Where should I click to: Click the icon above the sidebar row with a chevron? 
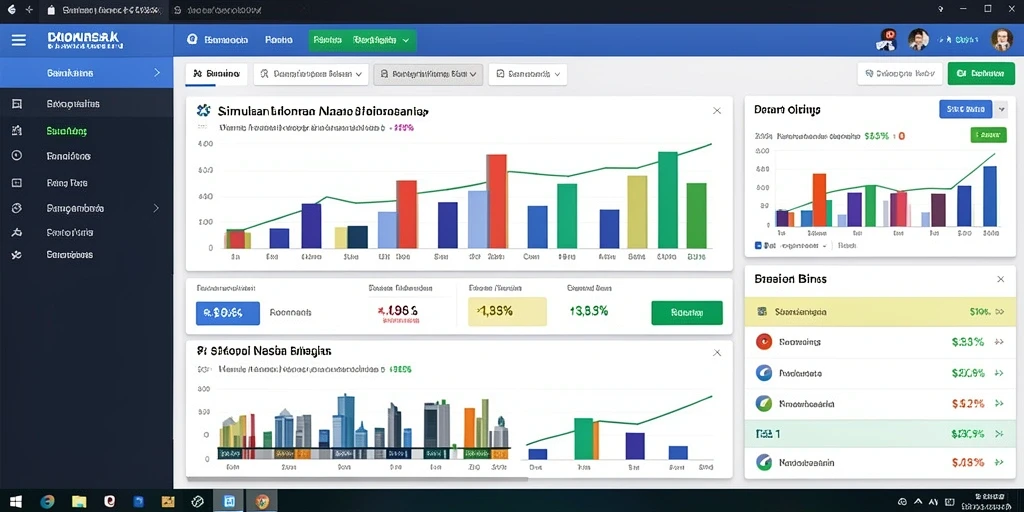[x=17, y=183]
